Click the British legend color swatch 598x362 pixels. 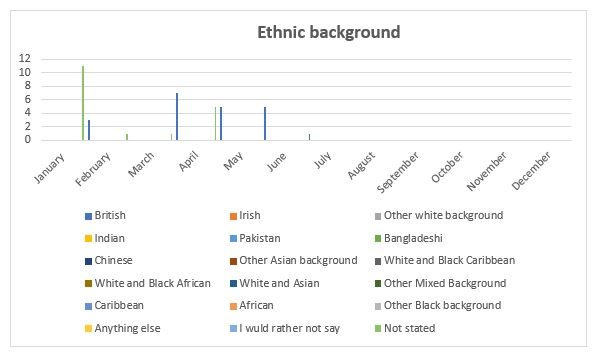pos(88,216)
